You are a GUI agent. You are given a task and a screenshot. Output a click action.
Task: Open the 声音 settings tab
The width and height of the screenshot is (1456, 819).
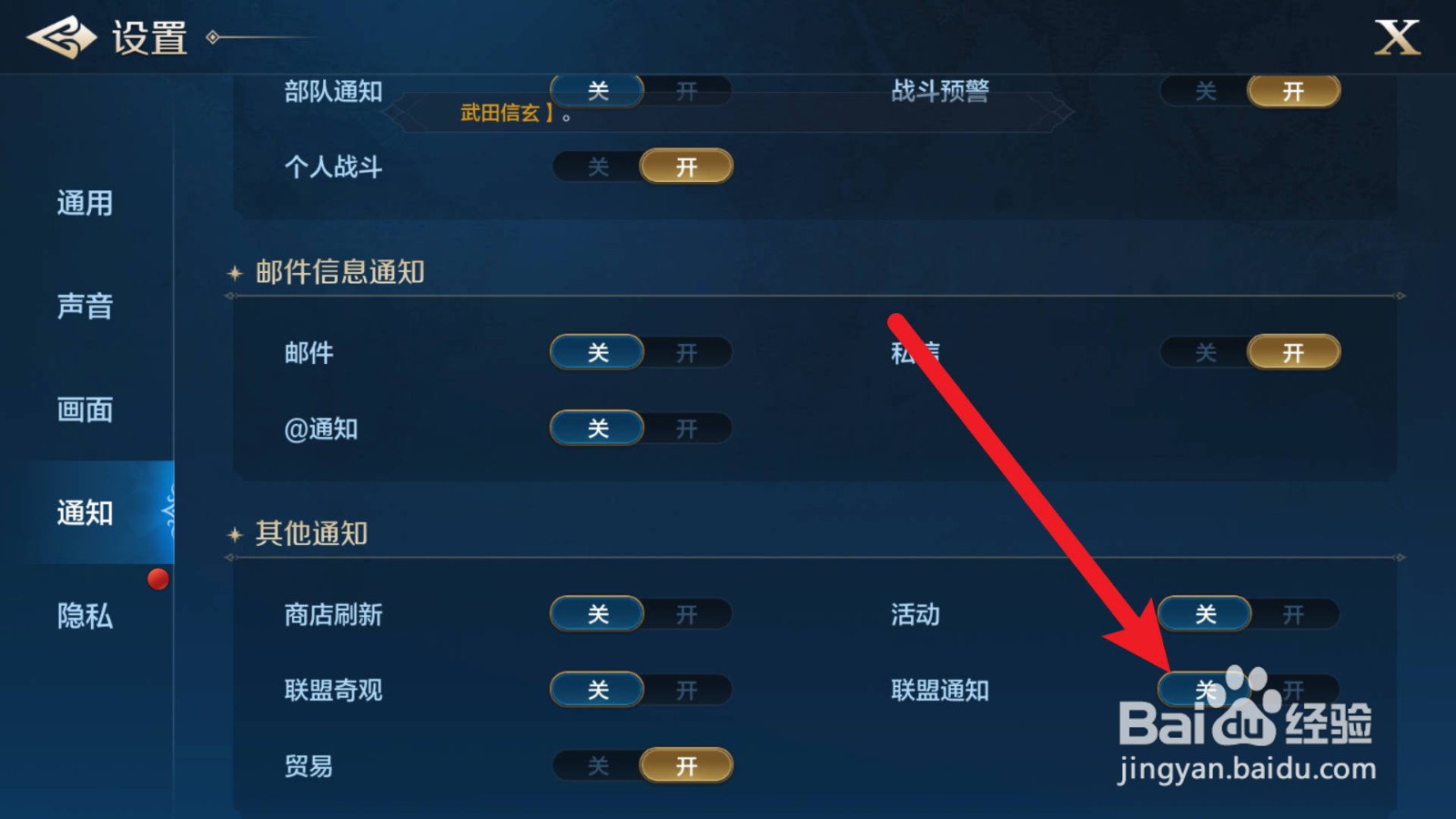(x=86, y=306)
